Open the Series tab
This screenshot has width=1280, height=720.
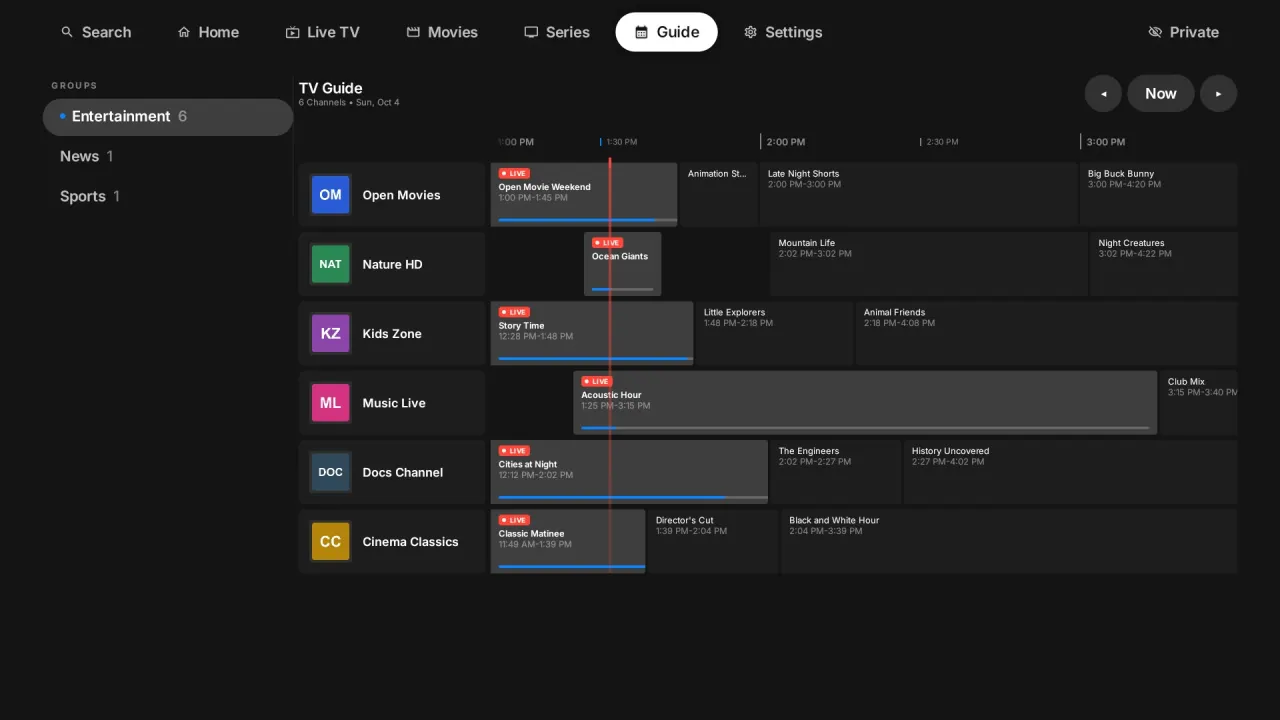(557, 32)
